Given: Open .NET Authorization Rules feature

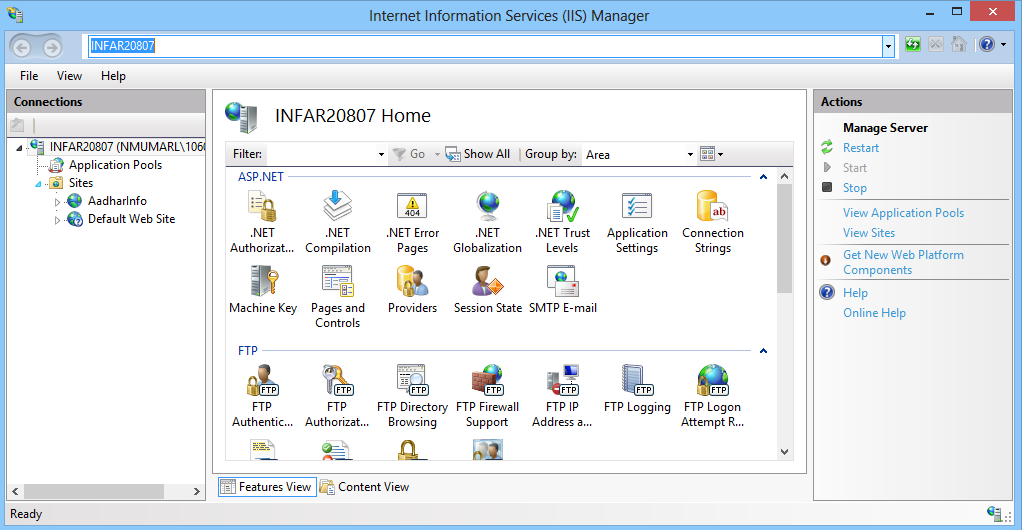Looking at the screenshot, I should 263,222.
